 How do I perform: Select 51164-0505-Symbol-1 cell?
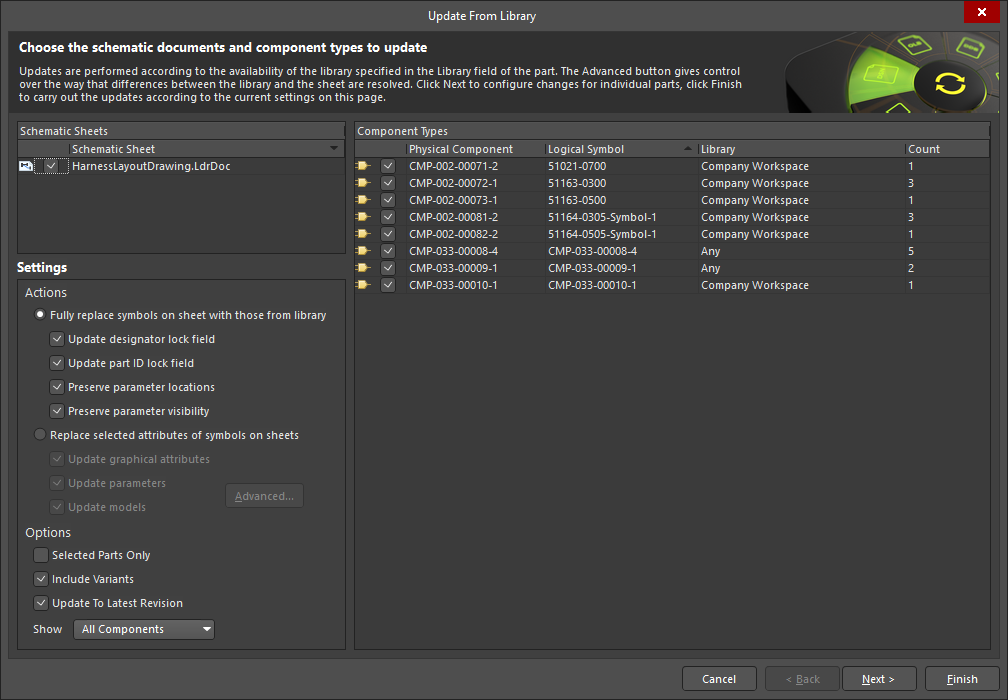602,234
